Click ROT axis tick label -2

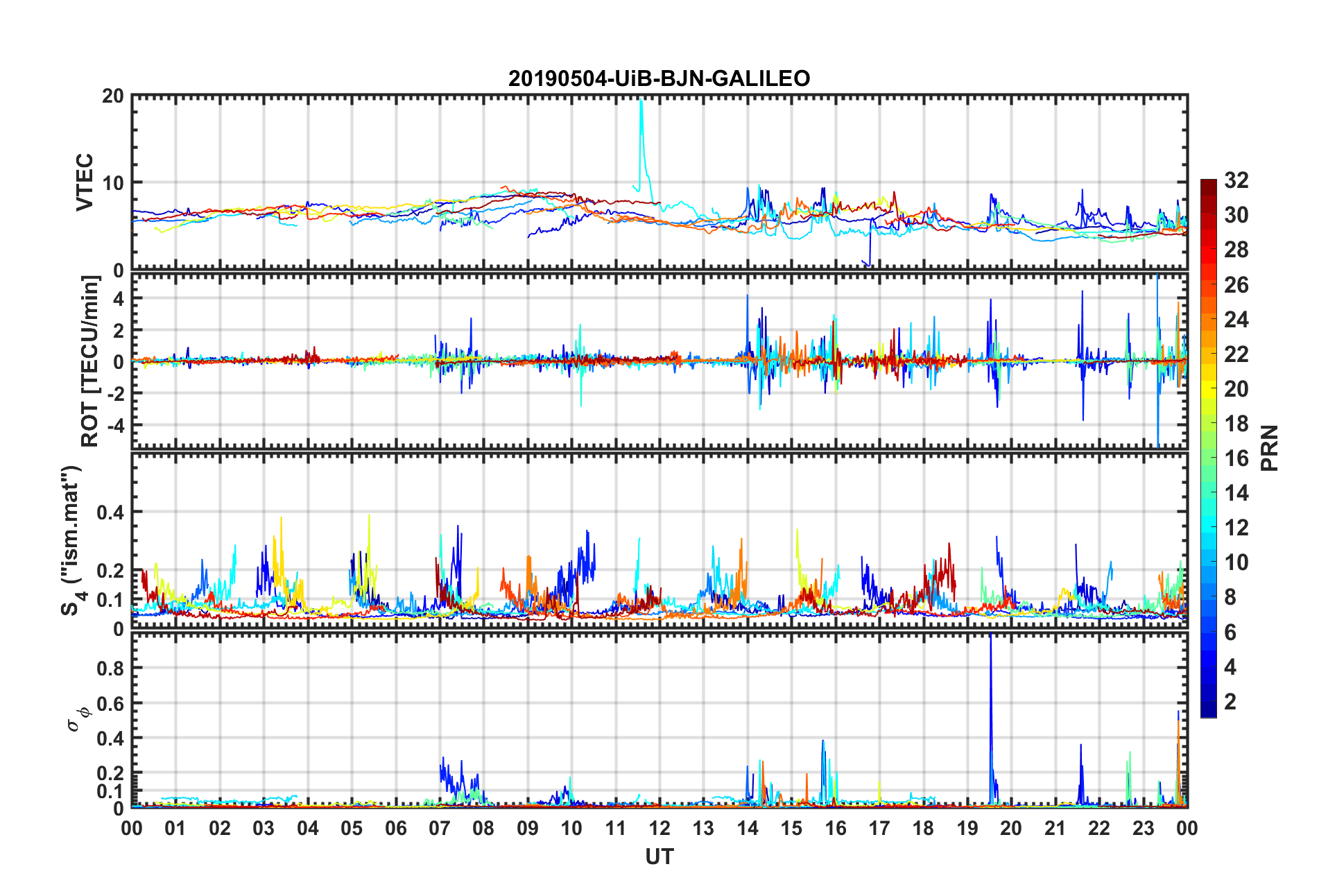117,393
